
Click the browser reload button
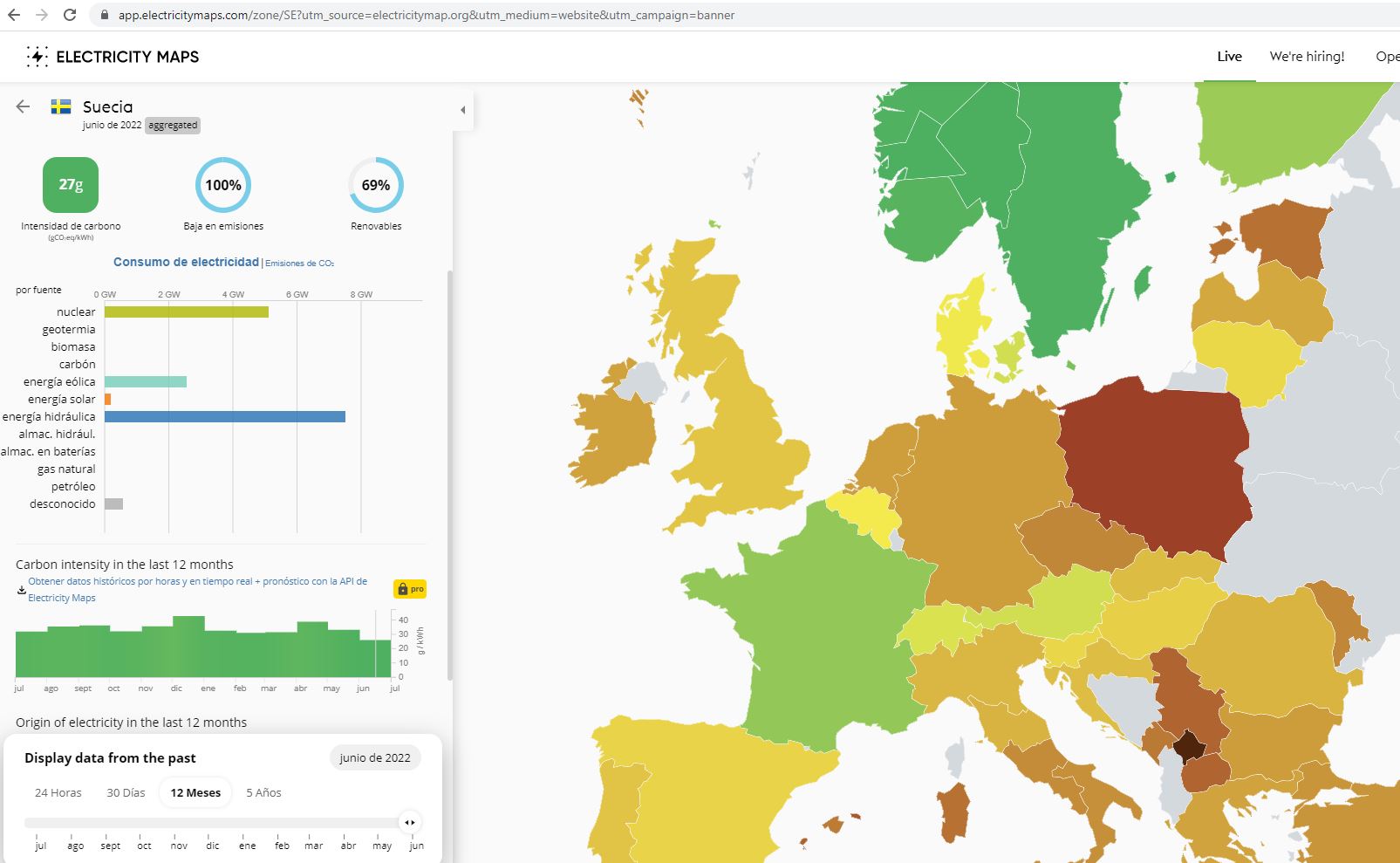pyautogui.click(x=70, y=15)
